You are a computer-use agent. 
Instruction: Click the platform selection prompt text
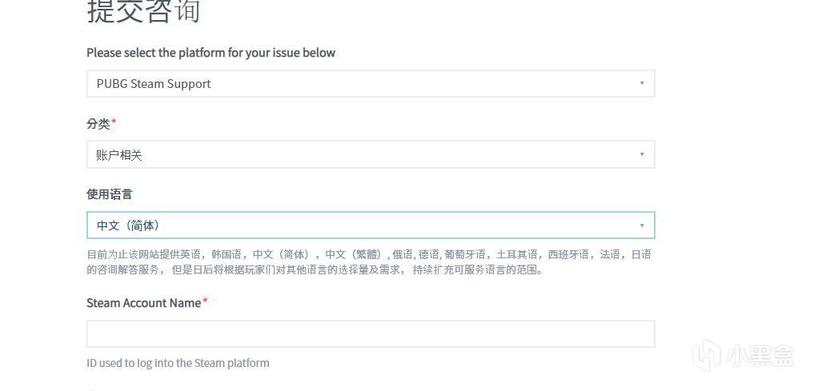click(211, 53)
